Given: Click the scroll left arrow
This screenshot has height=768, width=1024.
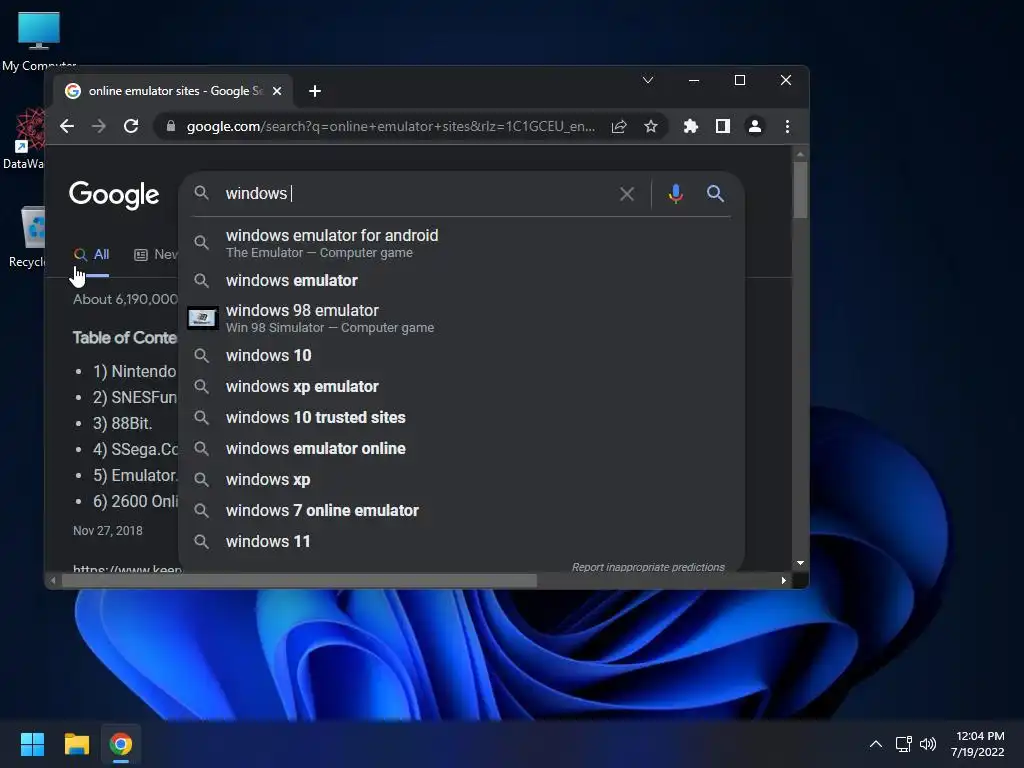Looking at the screenshot, I should click(x=54, y=581).
